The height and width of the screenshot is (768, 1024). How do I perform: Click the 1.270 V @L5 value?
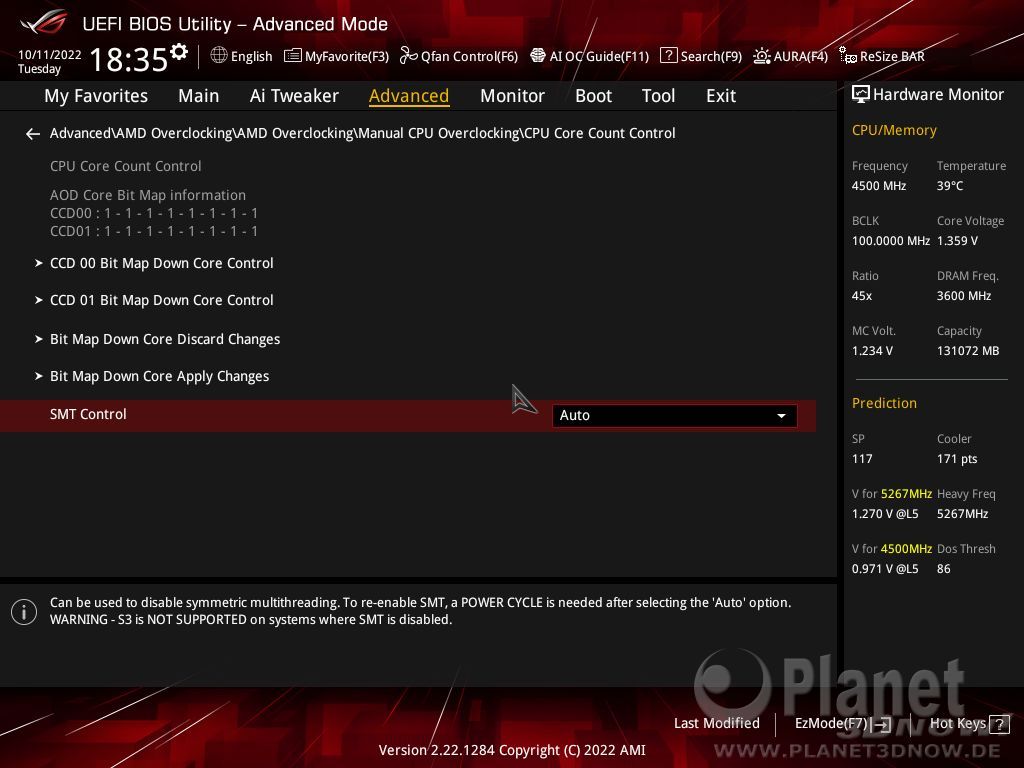click(x=885, y=514)
